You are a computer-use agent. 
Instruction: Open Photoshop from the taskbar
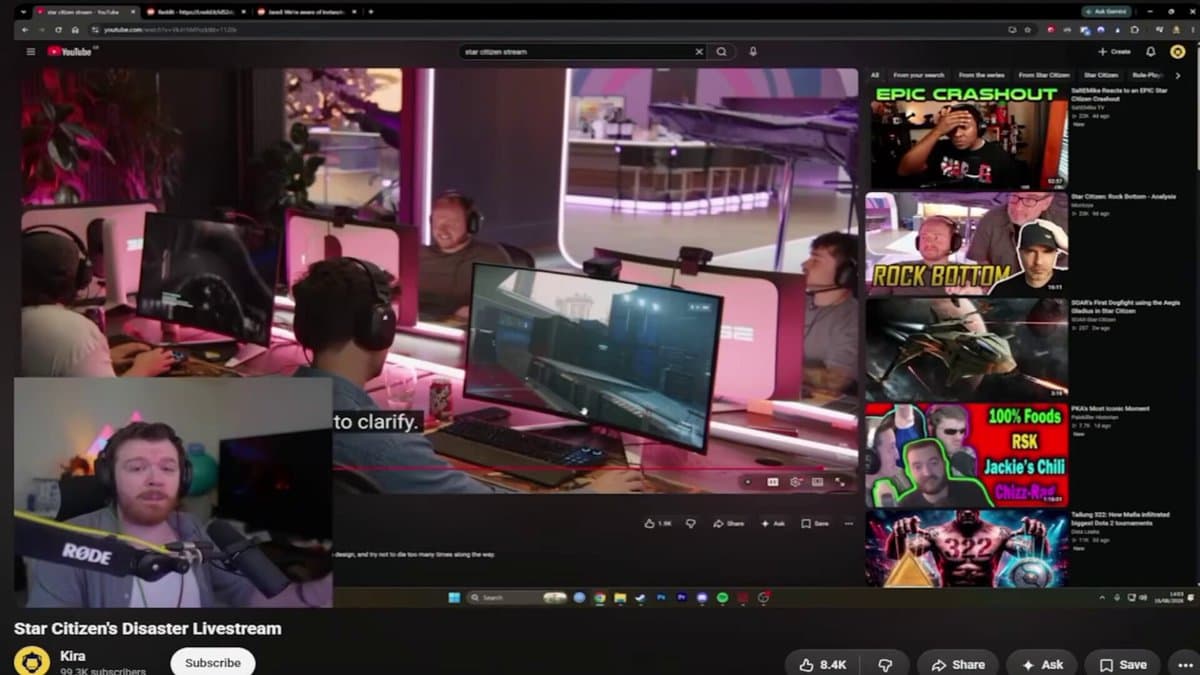661,597
